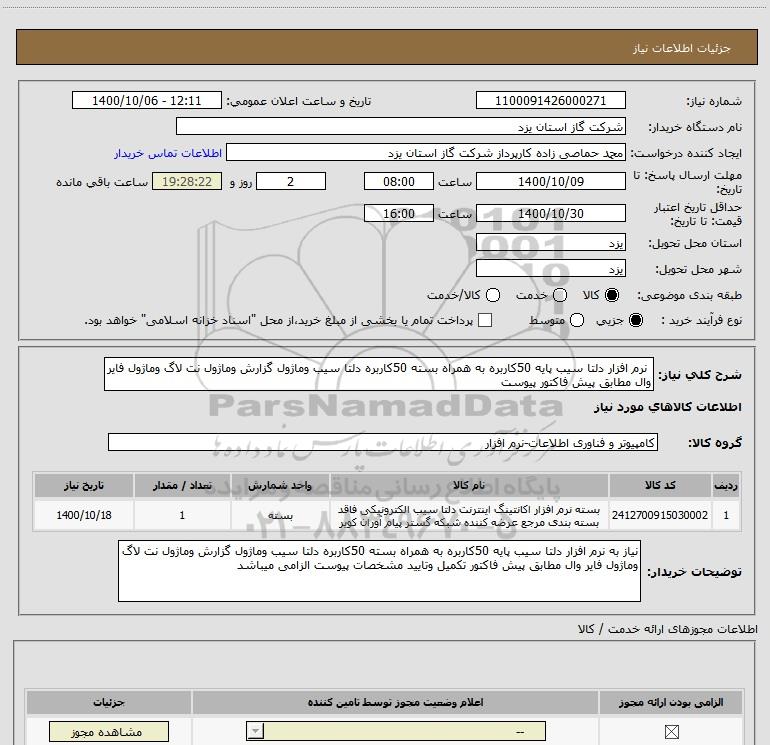Click the announcement date field 1400/10/06 - 12:11
The height and width of the screenshot is (745, 770).
pyautogui.click(x=147, y=101)
